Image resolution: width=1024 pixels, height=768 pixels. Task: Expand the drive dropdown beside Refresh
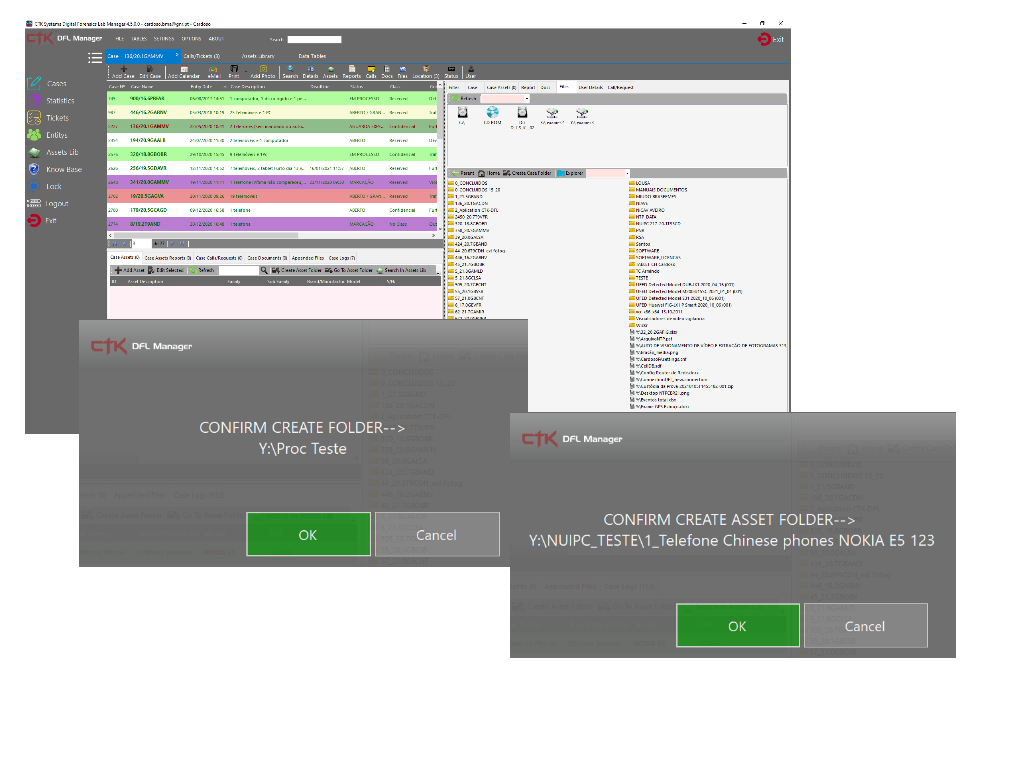click(x=527, y=99)
